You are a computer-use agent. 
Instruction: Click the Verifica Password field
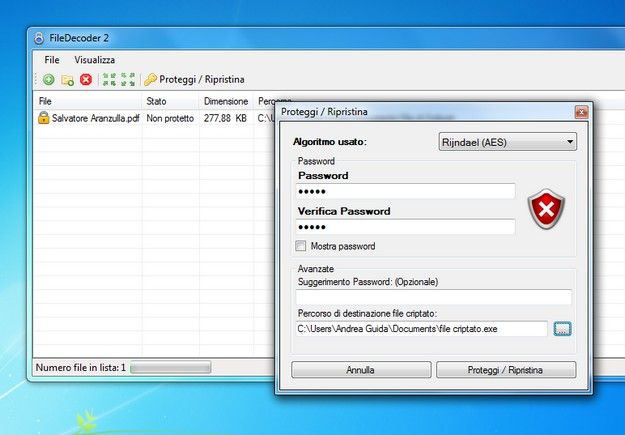pyautogui.click(x=405, y=227)
